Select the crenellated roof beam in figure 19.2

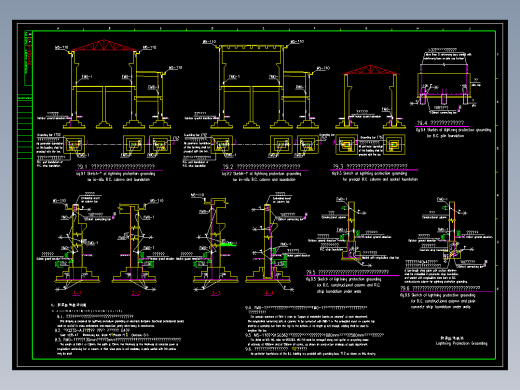pos(252,49)
